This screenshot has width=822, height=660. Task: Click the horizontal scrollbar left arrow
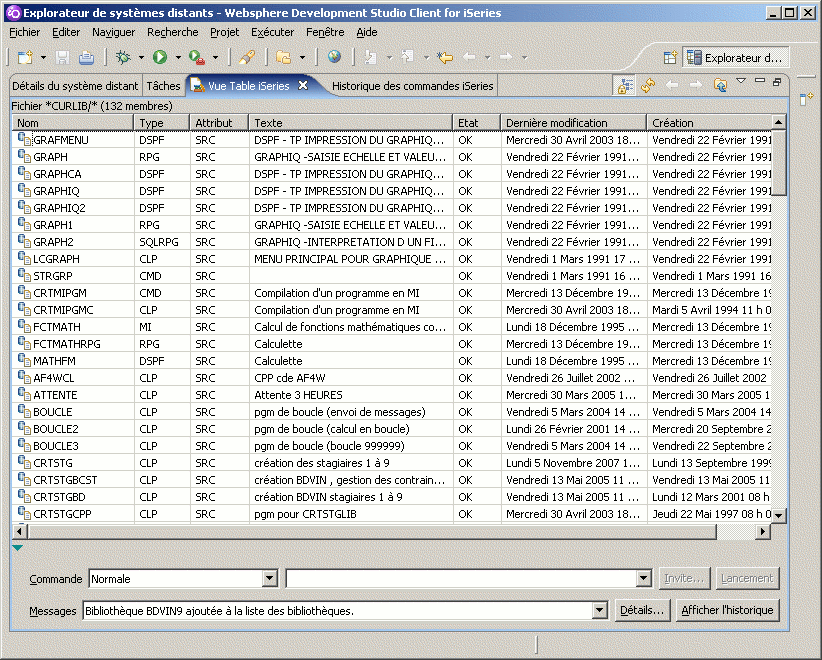click(x=19, y=532)
